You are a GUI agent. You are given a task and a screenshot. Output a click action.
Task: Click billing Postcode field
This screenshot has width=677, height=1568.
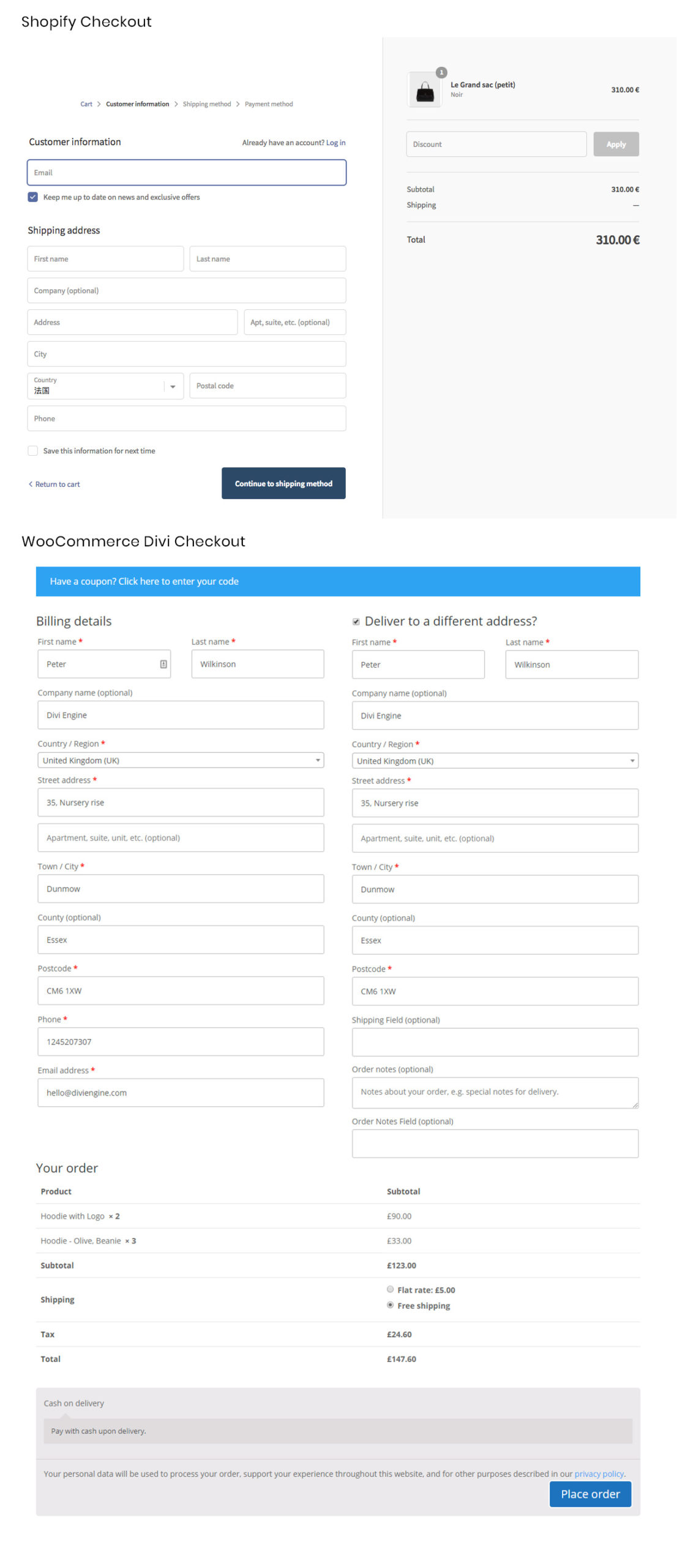(x=181, y=990)
